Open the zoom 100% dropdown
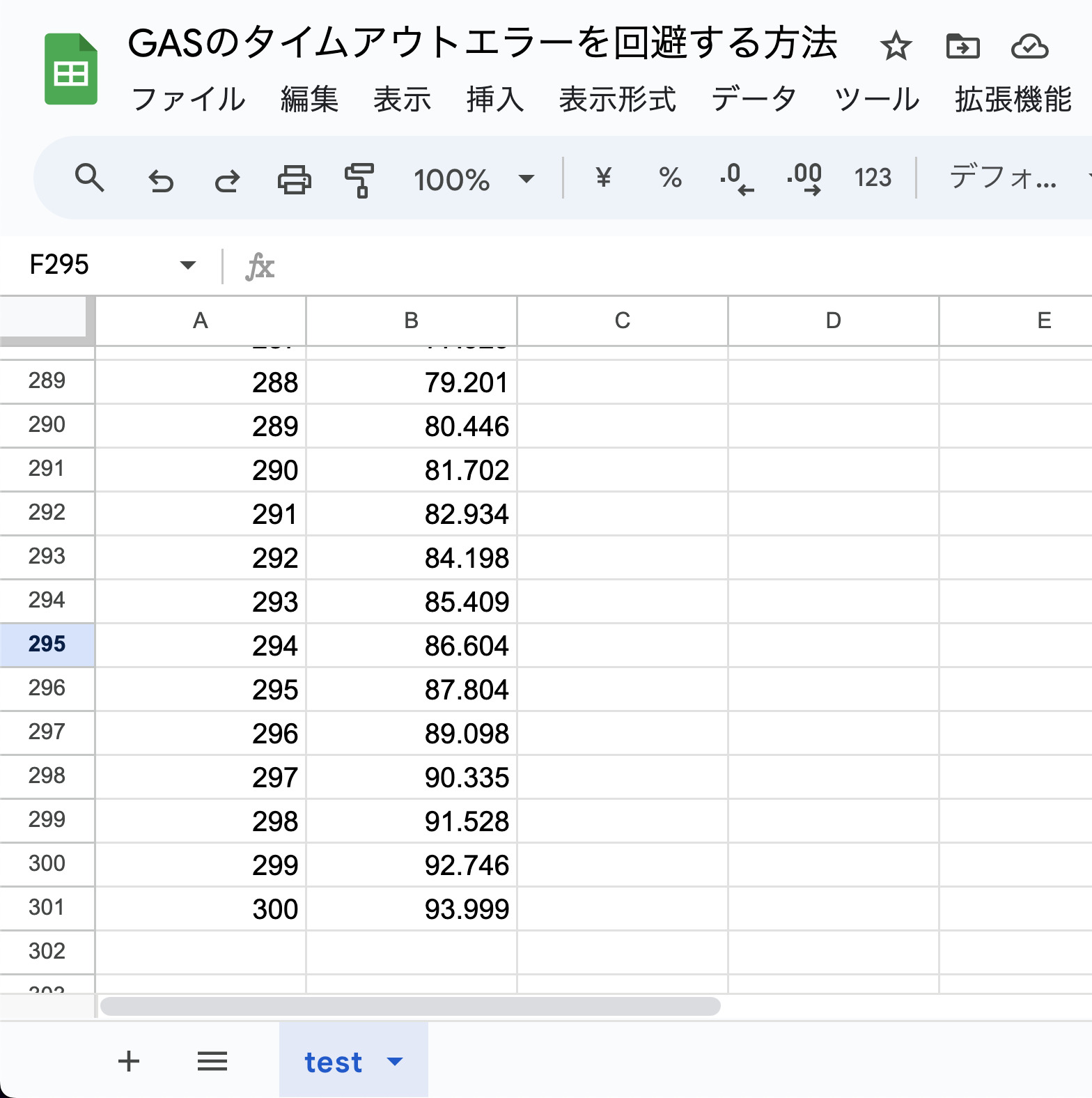The width and height of the screenshot is (1092, 1098). (x=474, y=179)
